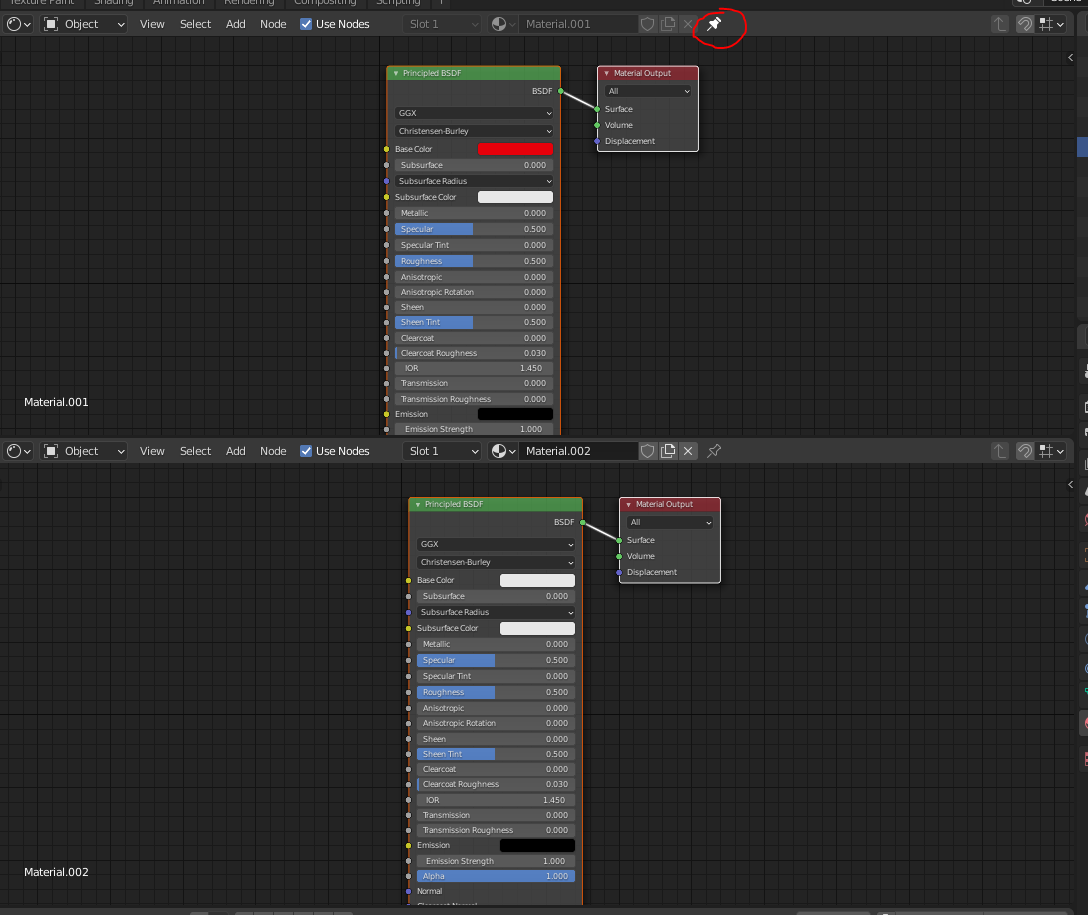The width and height of the screenshot is (1088, 915).
Task: Show sidebar using arrow in lower editor
Action: (1071, 484)
